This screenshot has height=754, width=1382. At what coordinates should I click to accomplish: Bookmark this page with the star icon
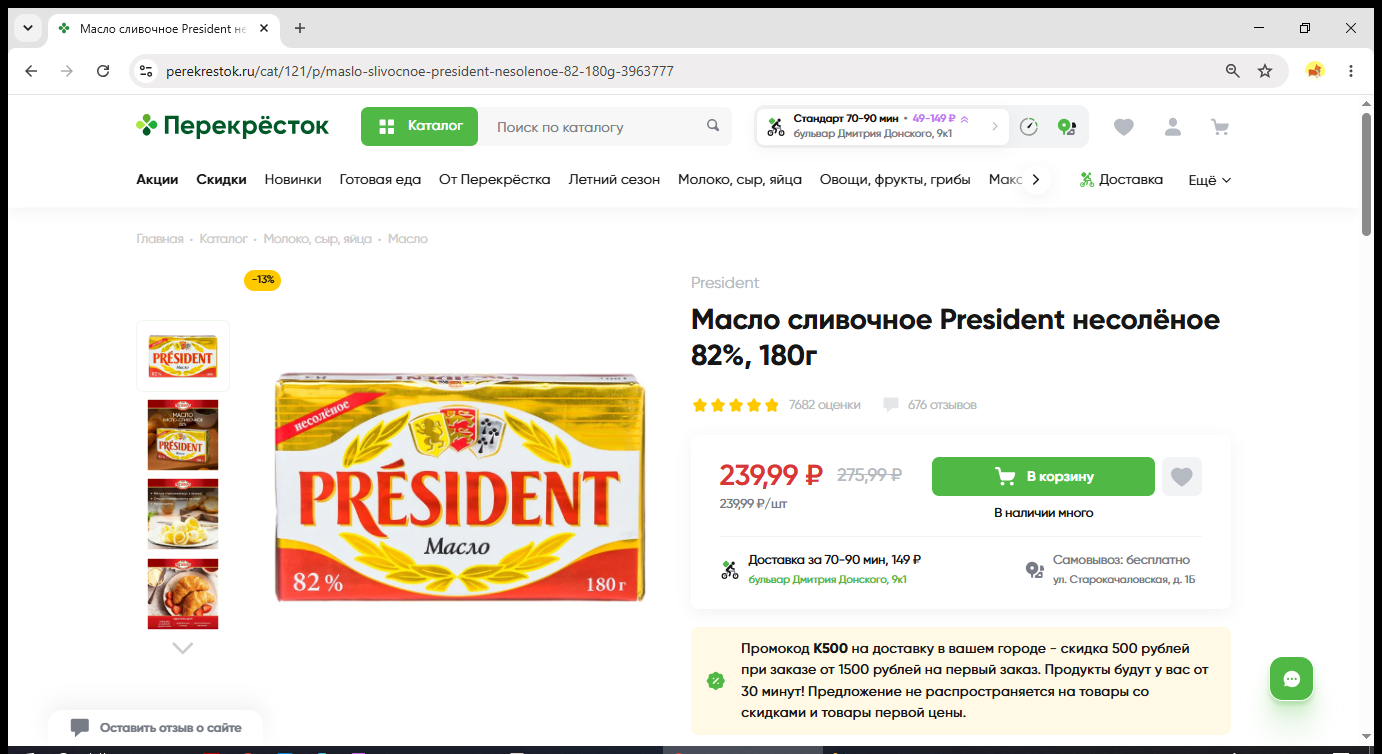1265,71
